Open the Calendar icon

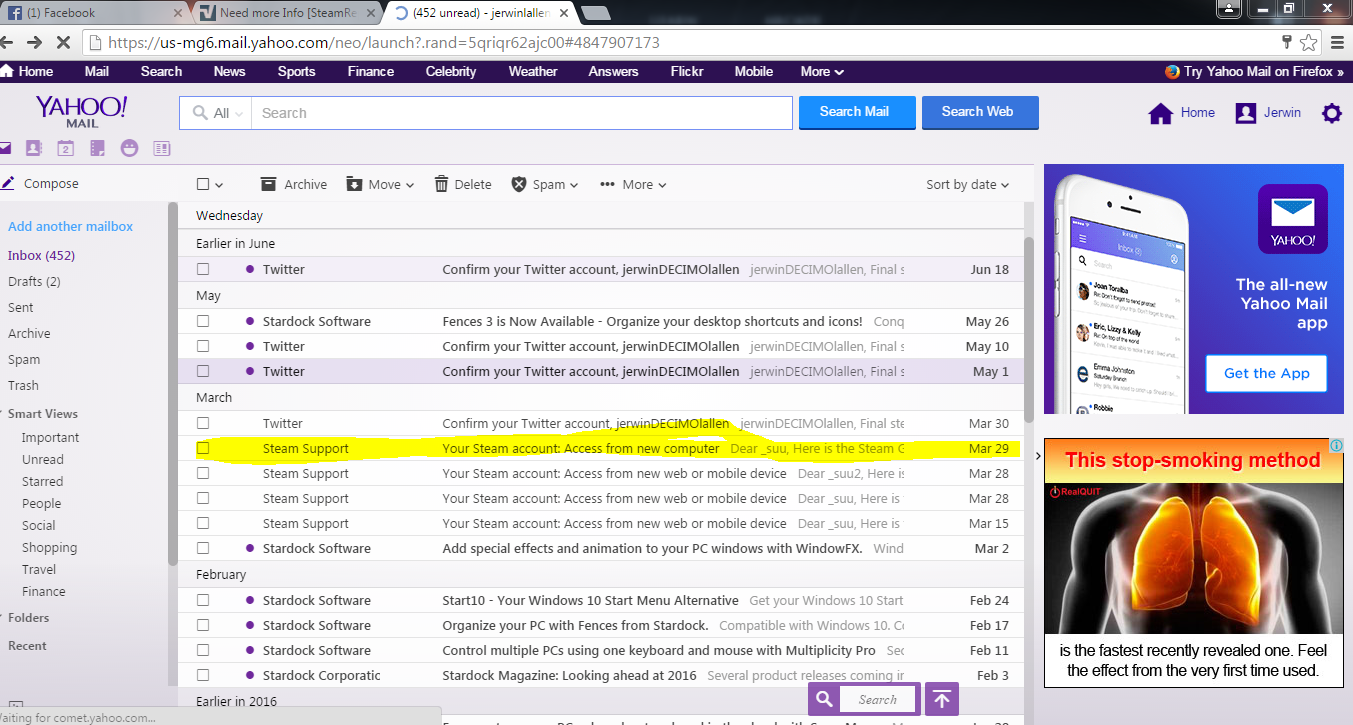[65, 148]
